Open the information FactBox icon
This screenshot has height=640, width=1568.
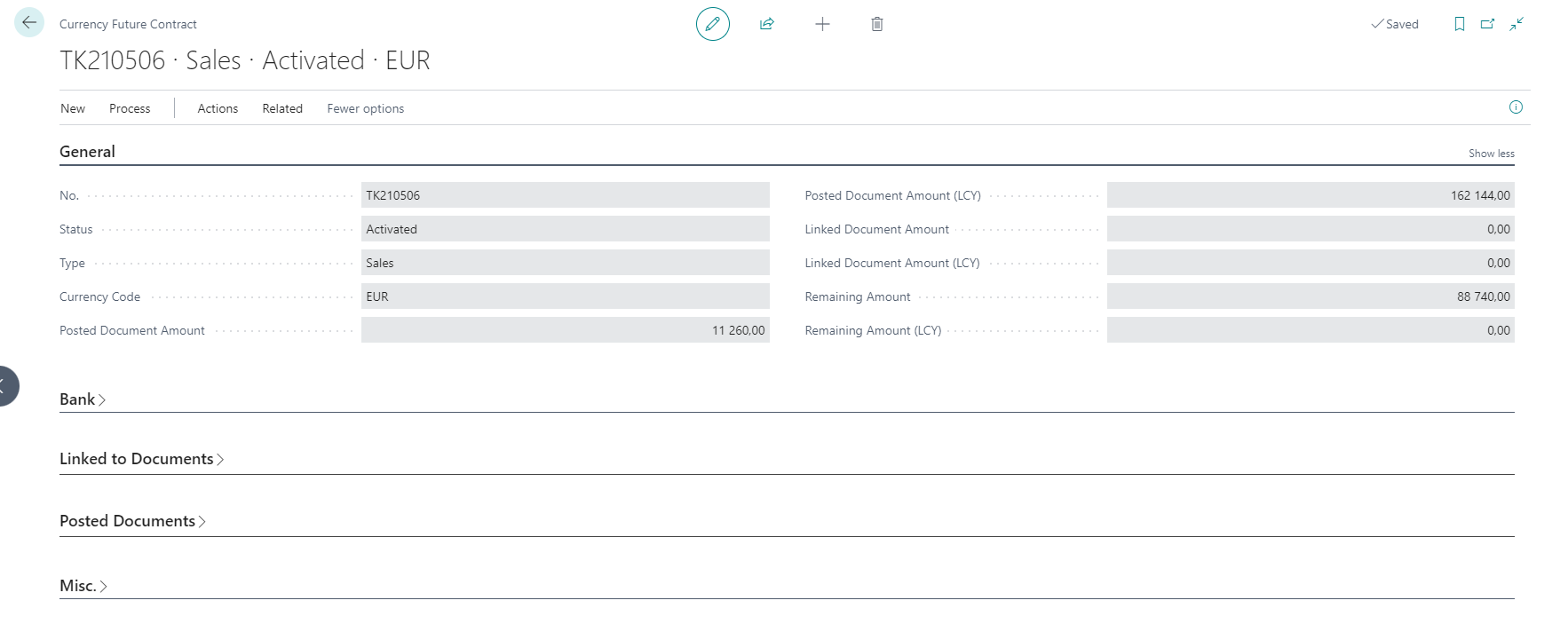(1516, 107)
